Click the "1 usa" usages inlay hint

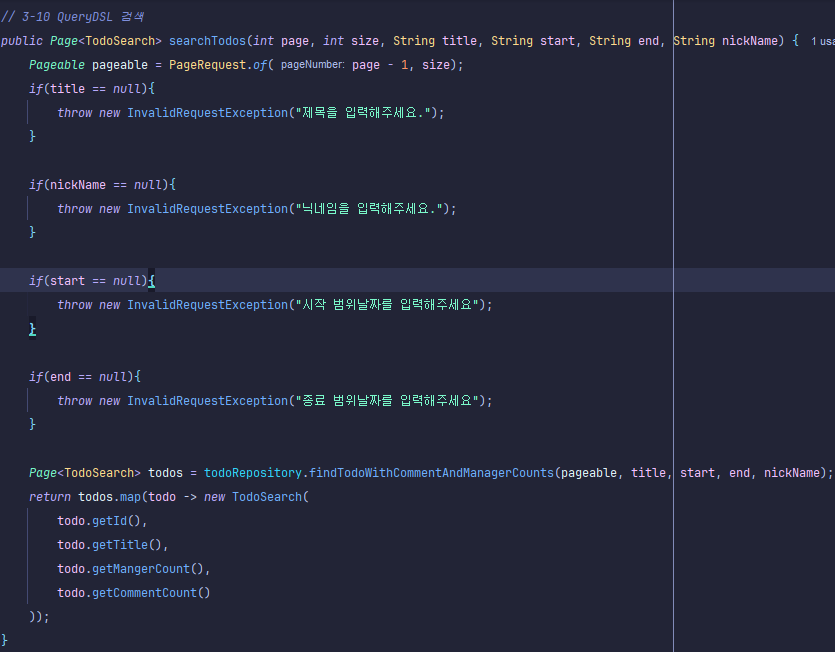tap(823, 41)
